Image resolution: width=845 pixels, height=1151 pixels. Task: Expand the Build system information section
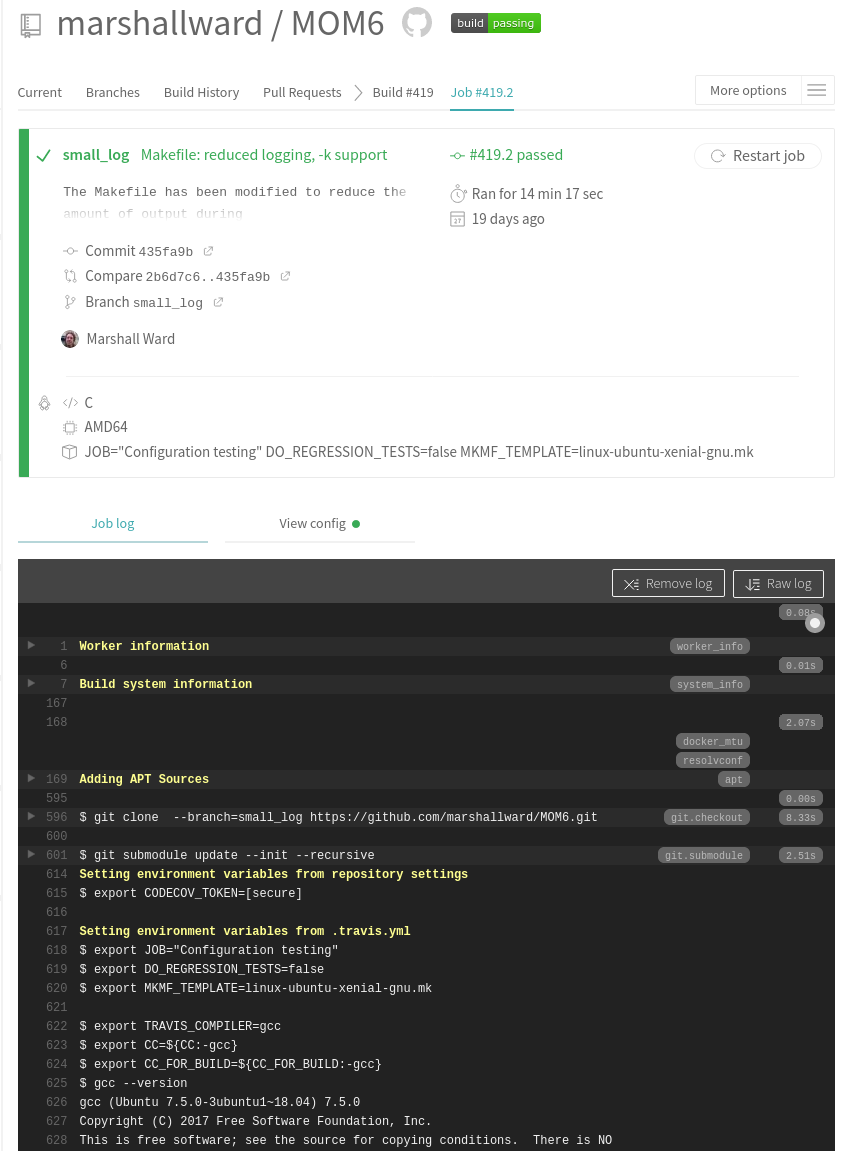(31, 683)
